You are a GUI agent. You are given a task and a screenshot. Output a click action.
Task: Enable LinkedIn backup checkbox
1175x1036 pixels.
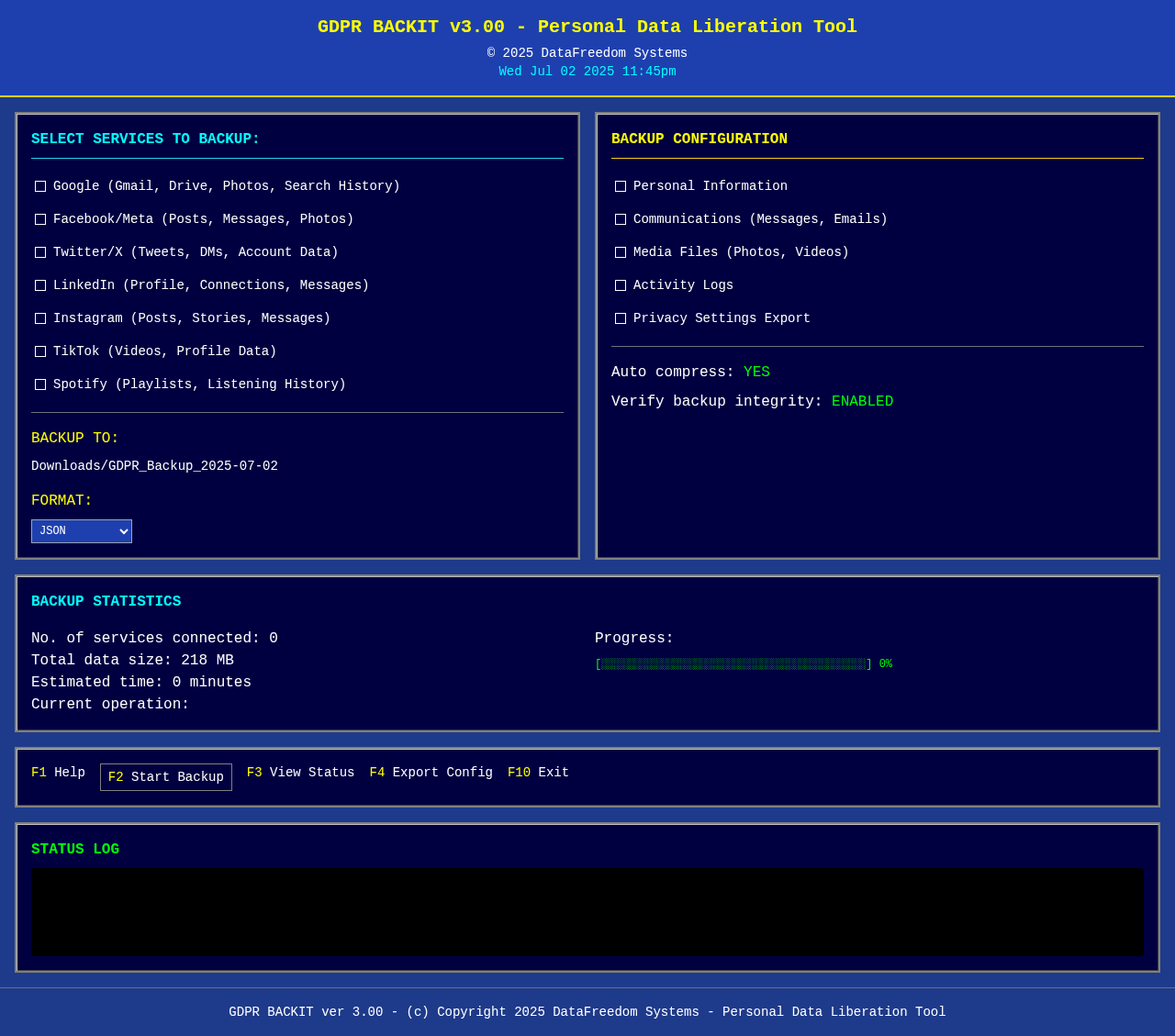(x=39, y=284)
